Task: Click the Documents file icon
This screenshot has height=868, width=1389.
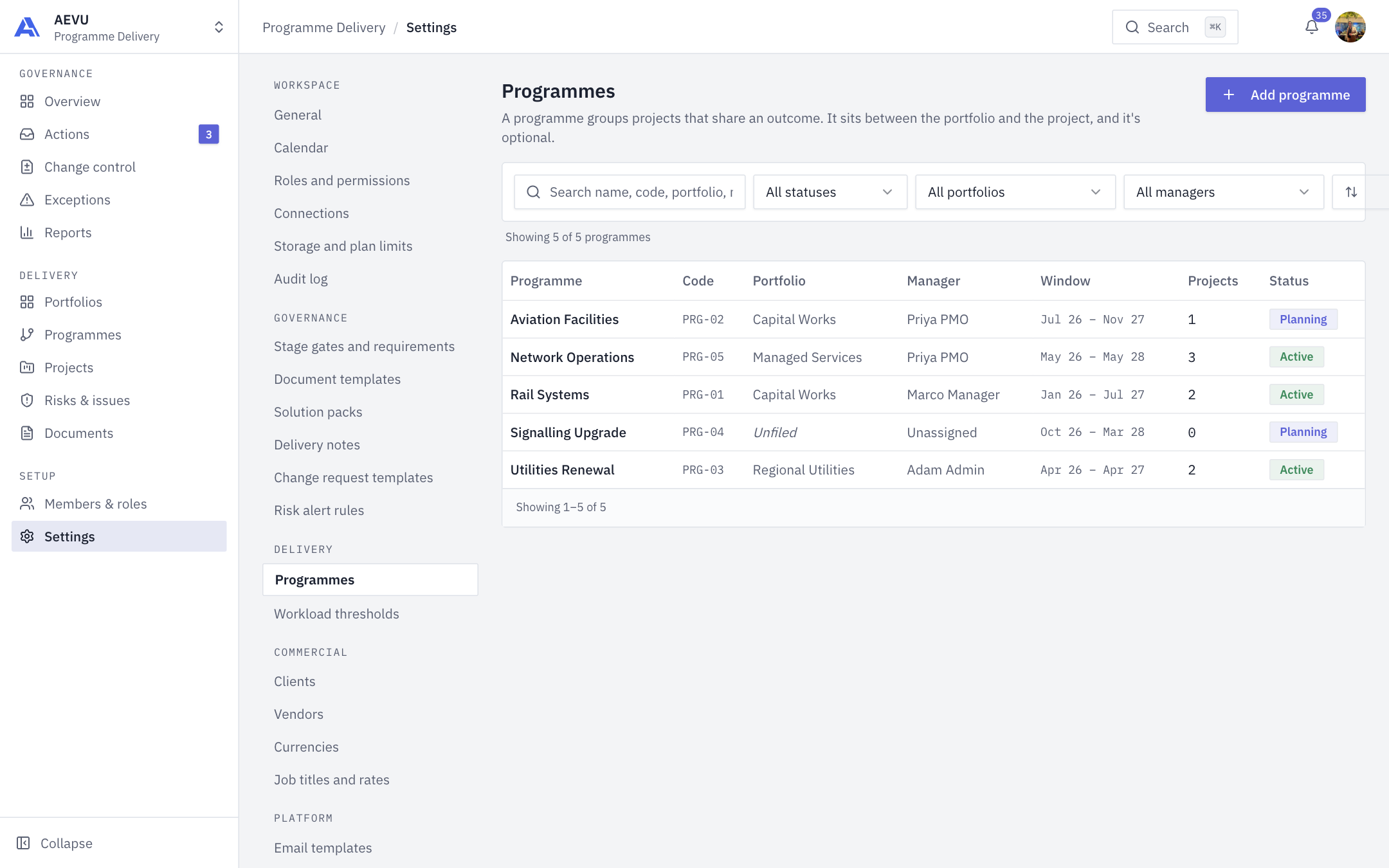Action: pyautogui.click(x=27, y=433)
